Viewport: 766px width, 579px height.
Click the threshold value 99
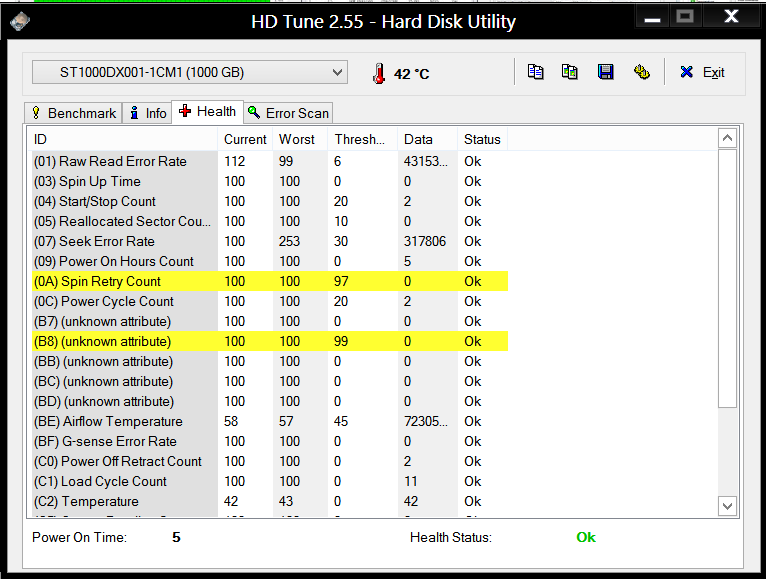[341, 342]
